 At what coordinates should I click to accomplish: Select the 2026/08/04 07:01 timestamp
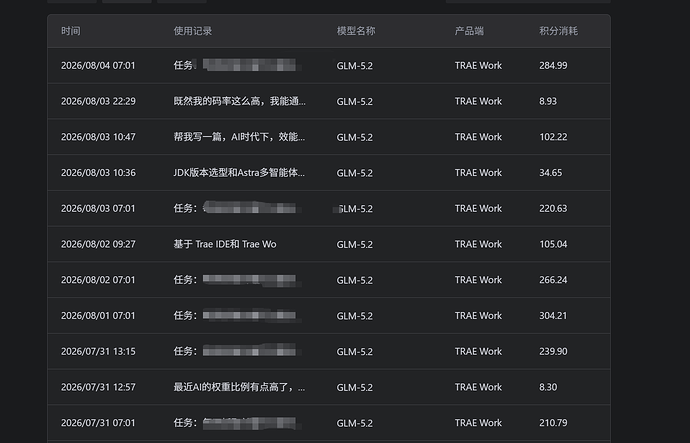coord(98,66)
